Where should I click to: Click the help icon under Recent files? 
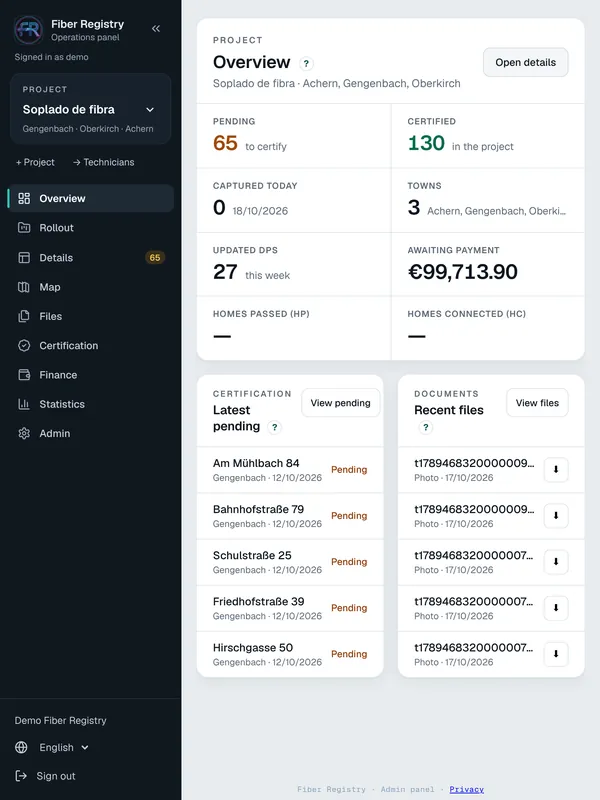[x=426, y=427]
